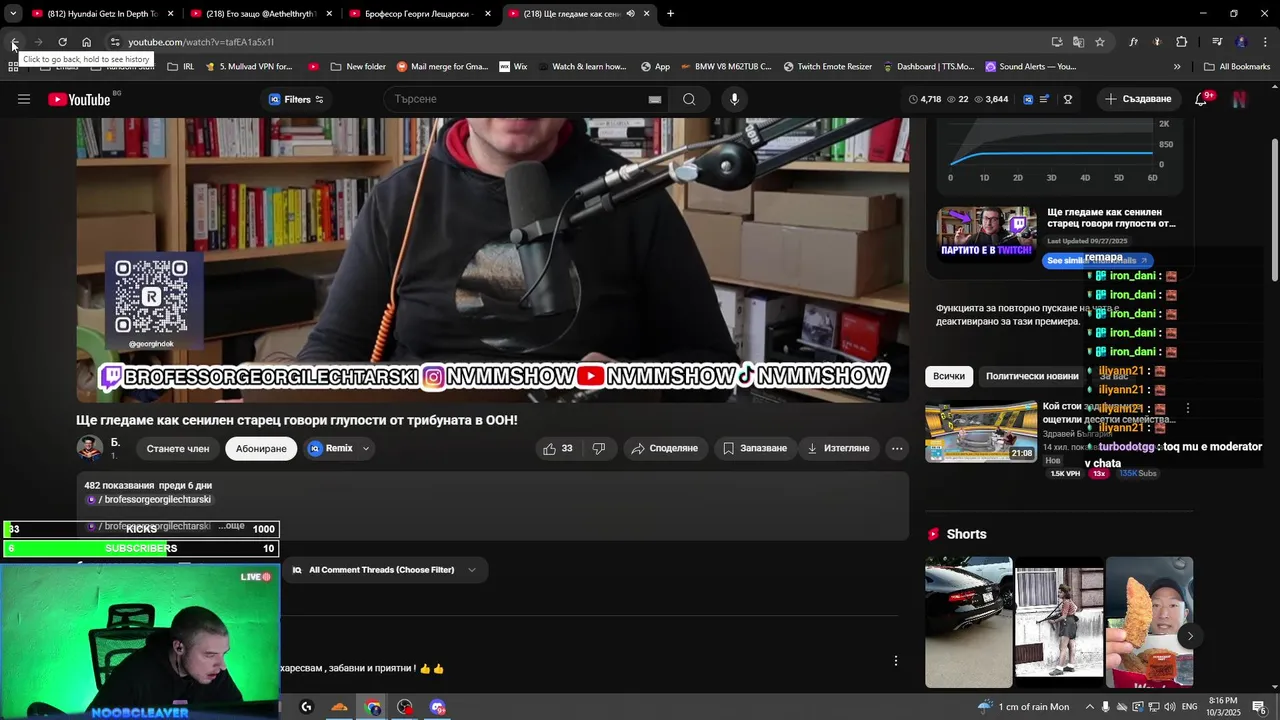Open Chrome from the taskbar

(x=373, y=707)
